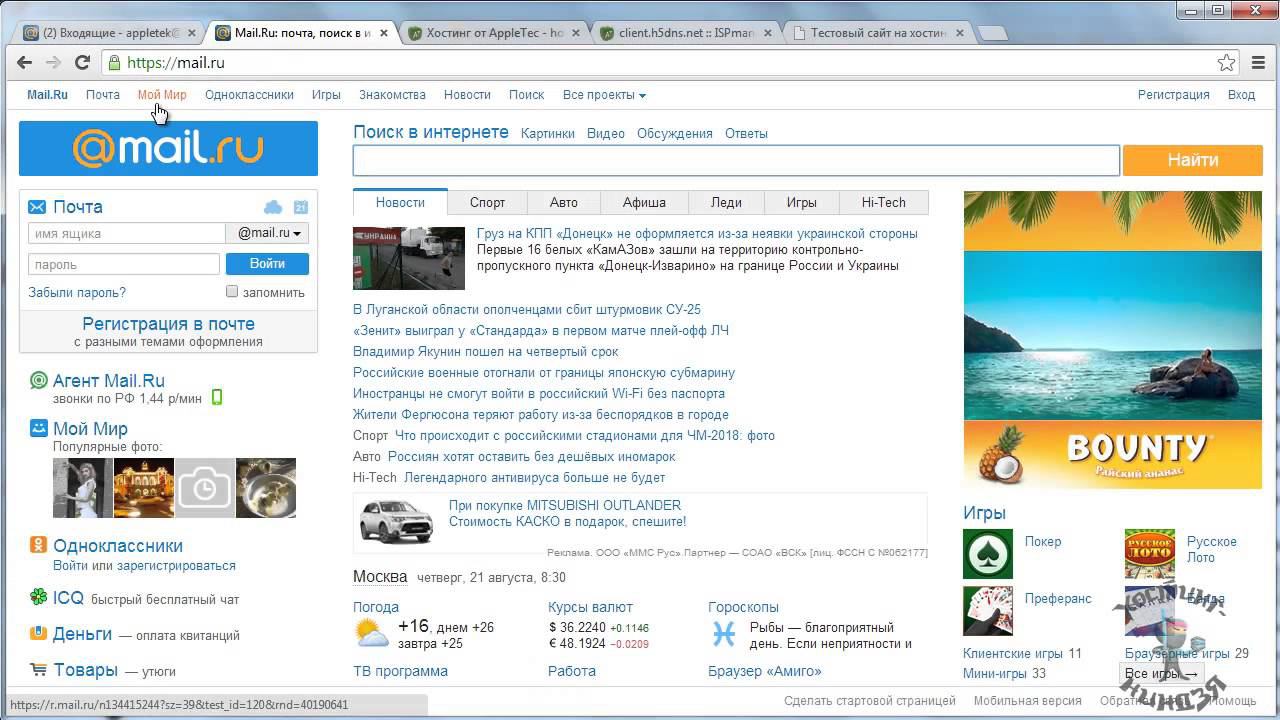1280x720 pixels.
Task: Click the Деньги wallet icon
Action: (38, 633)
